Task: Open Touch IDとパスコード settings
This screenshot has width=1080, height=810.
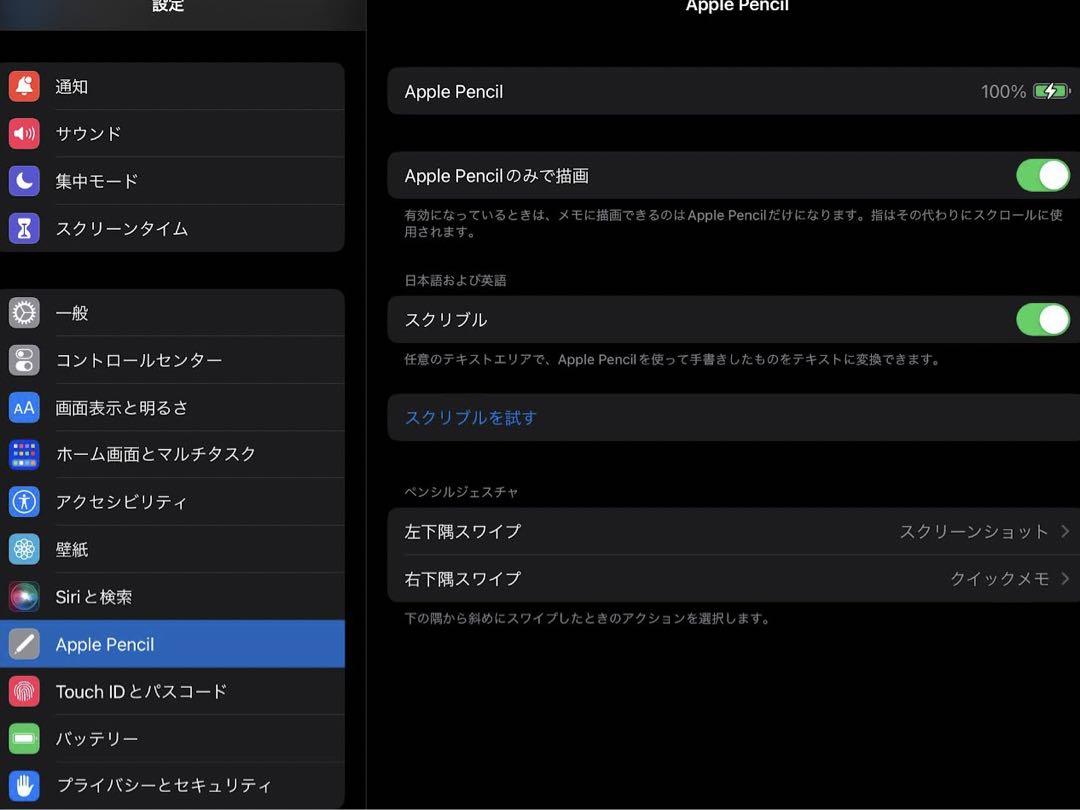Action: 172,692
